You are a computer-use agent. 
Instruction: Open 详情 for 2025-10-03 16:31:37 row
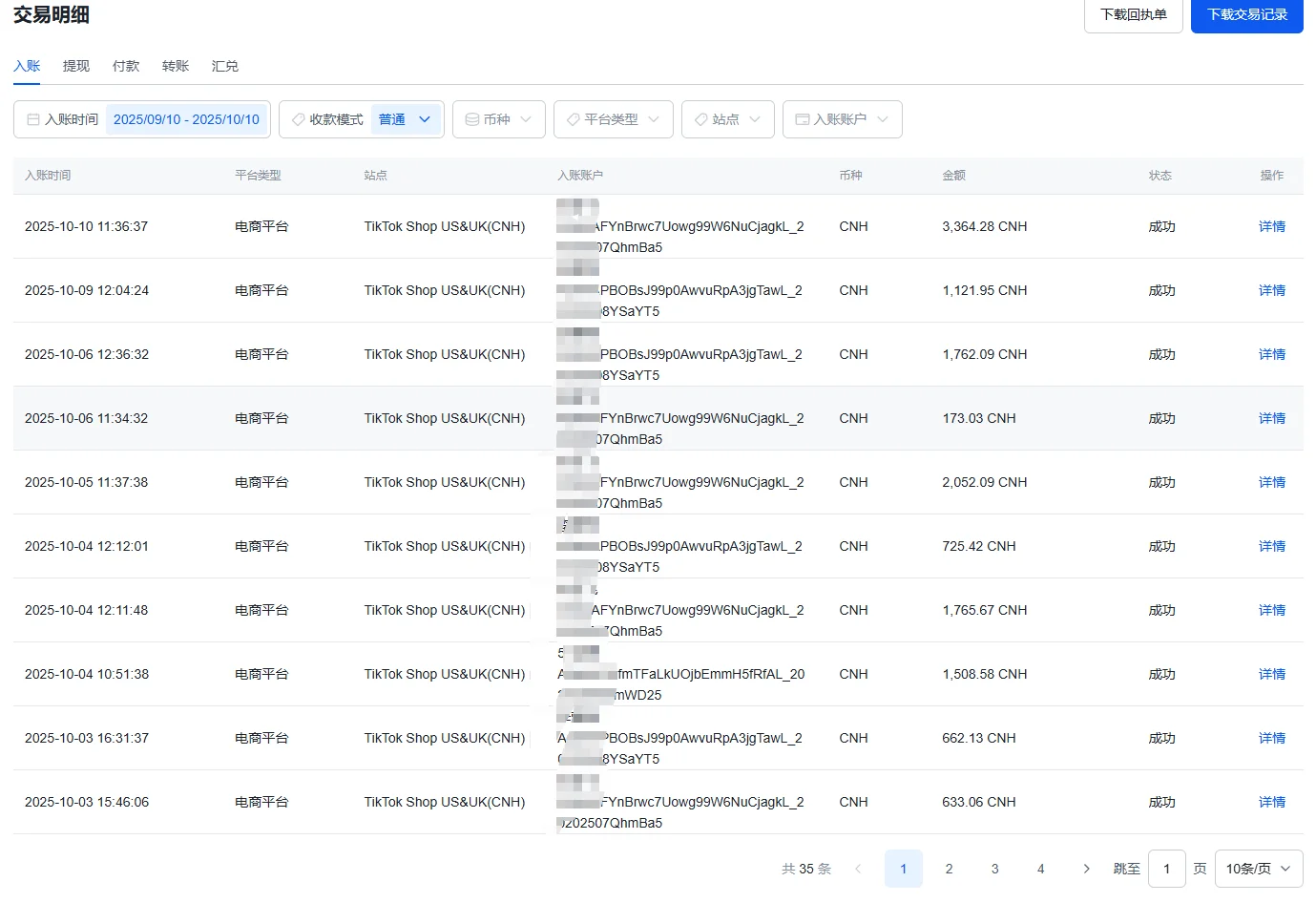1272,738
